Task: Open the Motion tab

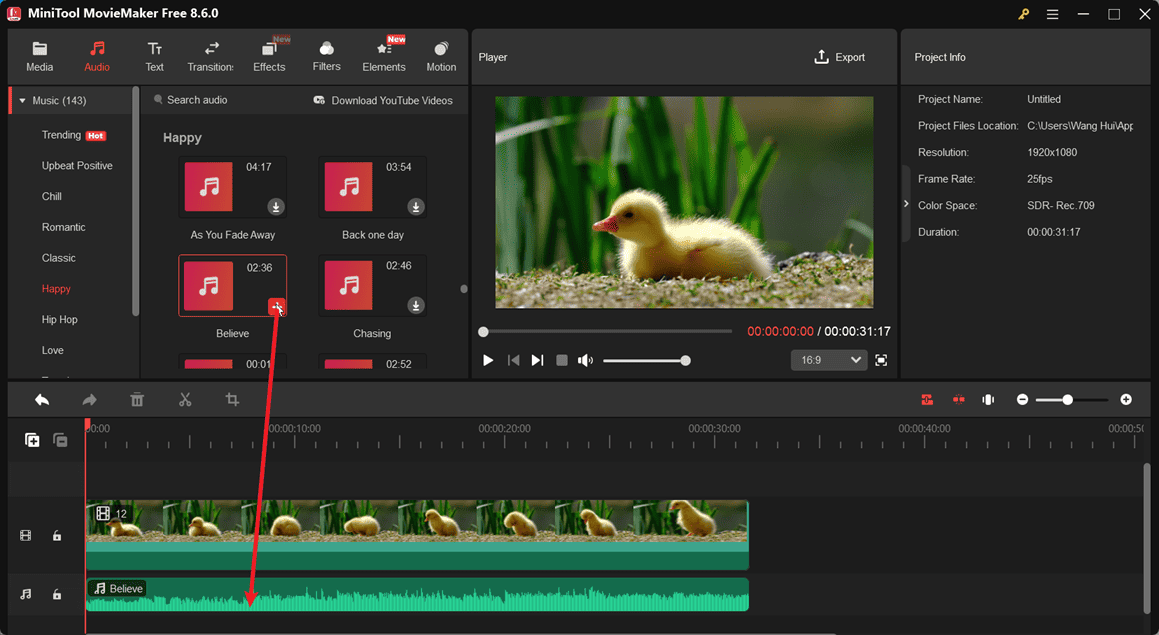Action: pyautogui.click(x=441, y=57)
